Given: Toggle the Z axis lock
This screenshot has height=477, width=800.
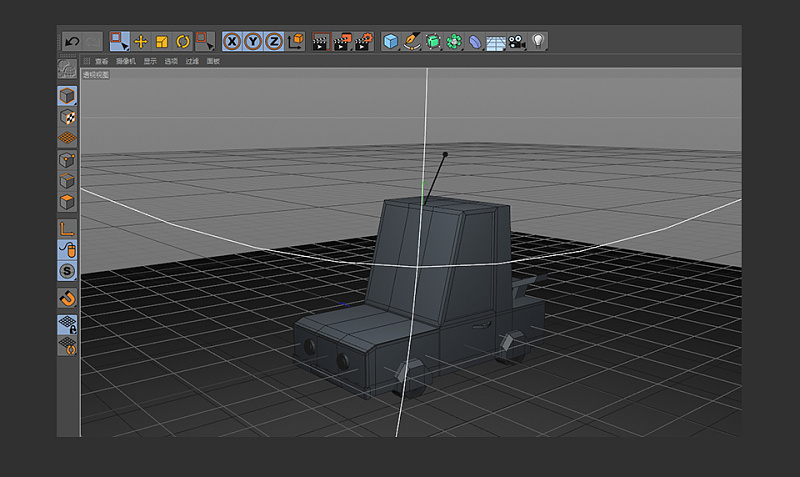Looking at the screenshot, I should 274,41.
